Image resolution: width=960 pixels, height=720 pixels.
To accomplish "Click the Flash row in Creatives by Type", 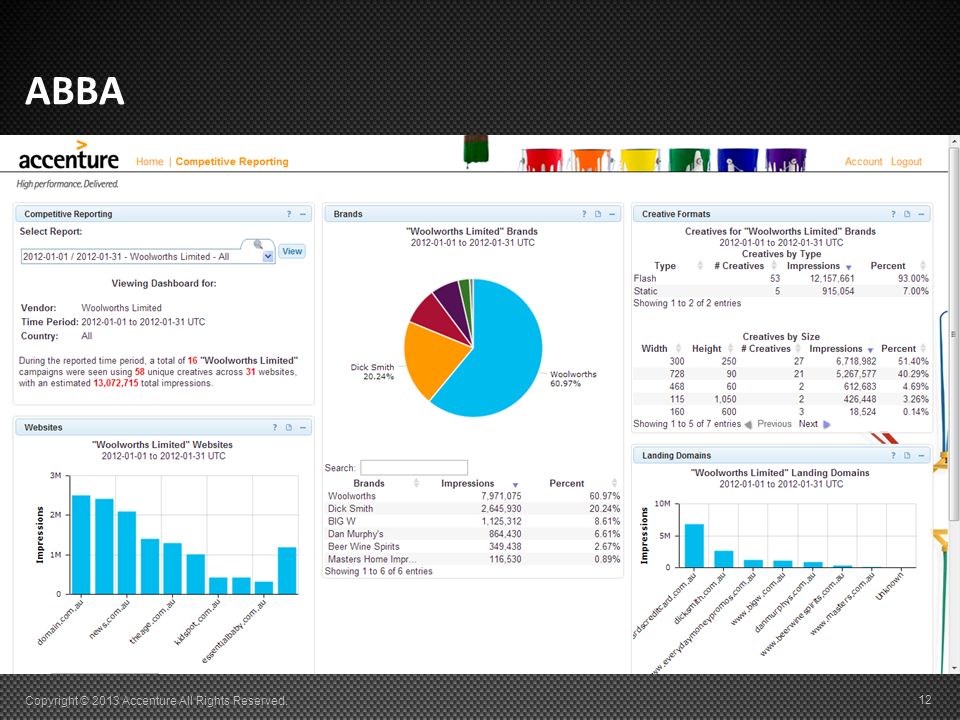I will click(x=781, y=279).
